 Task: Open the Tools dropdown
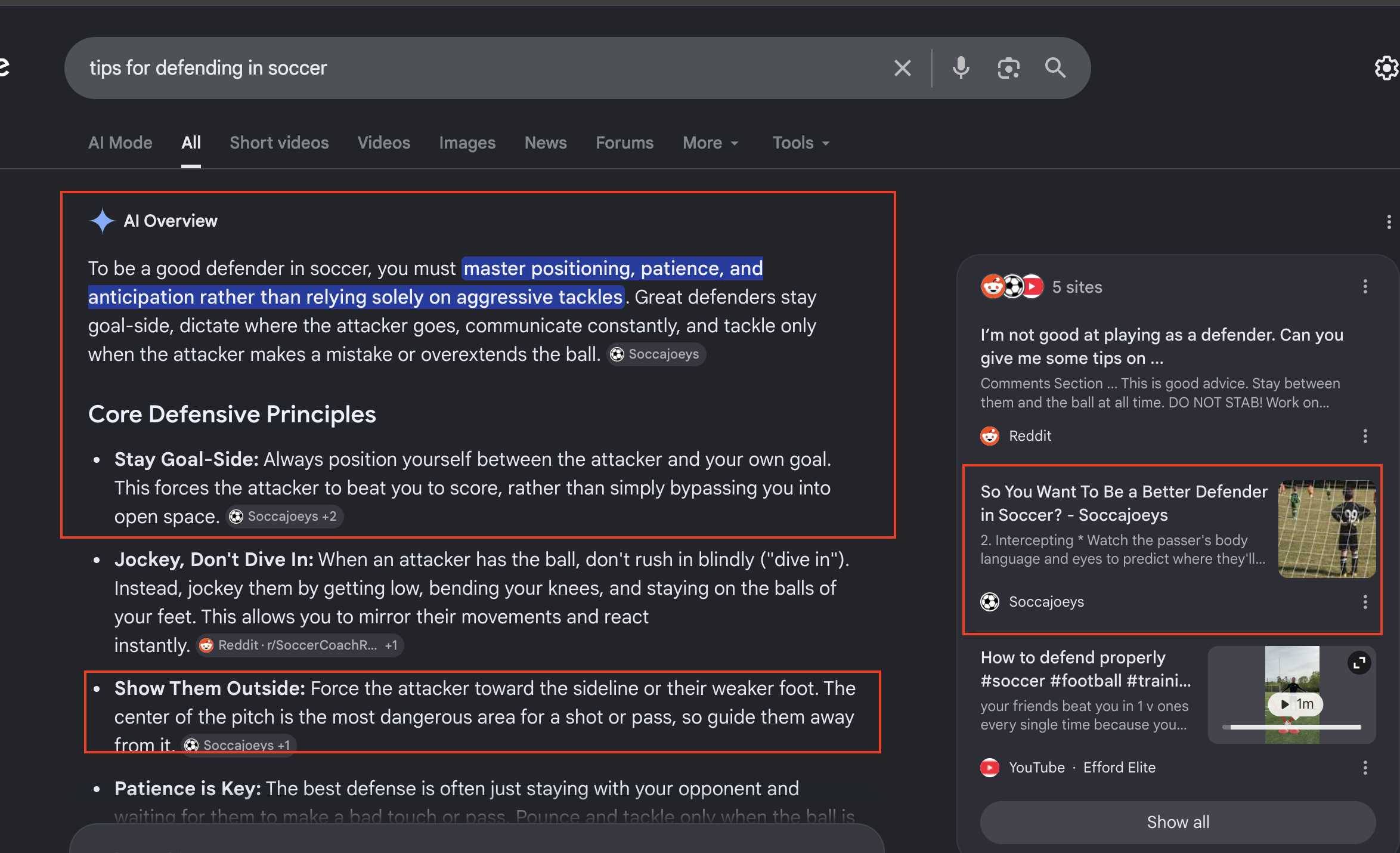pyautogui.click(x=801, y=143)
